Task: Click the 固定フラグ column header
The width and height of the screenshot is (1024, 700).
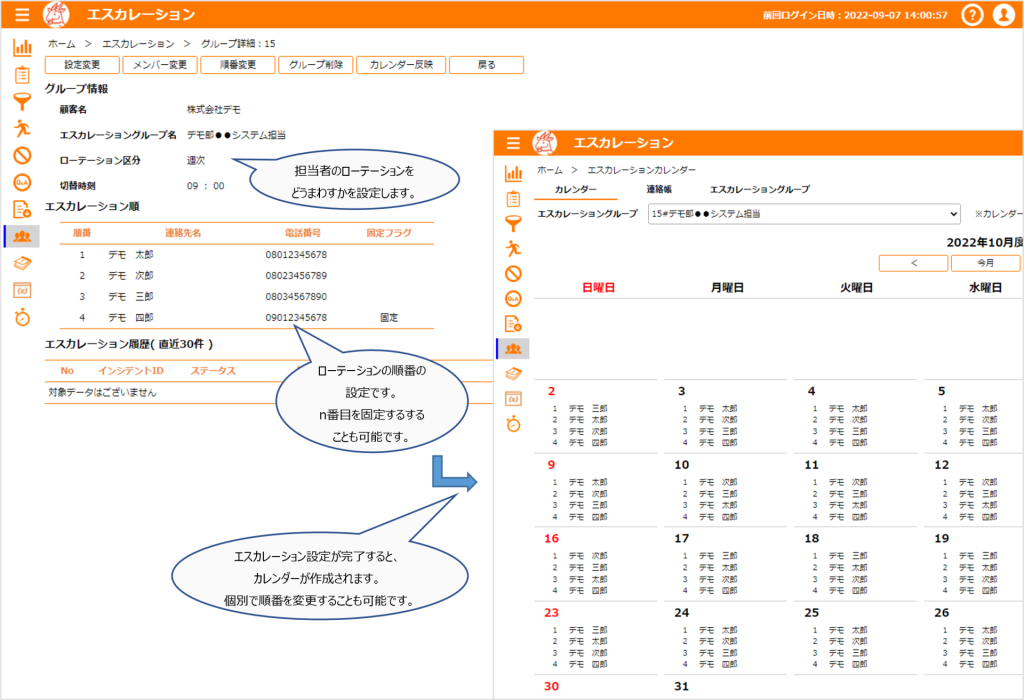Action: click(x=389, y=233)
